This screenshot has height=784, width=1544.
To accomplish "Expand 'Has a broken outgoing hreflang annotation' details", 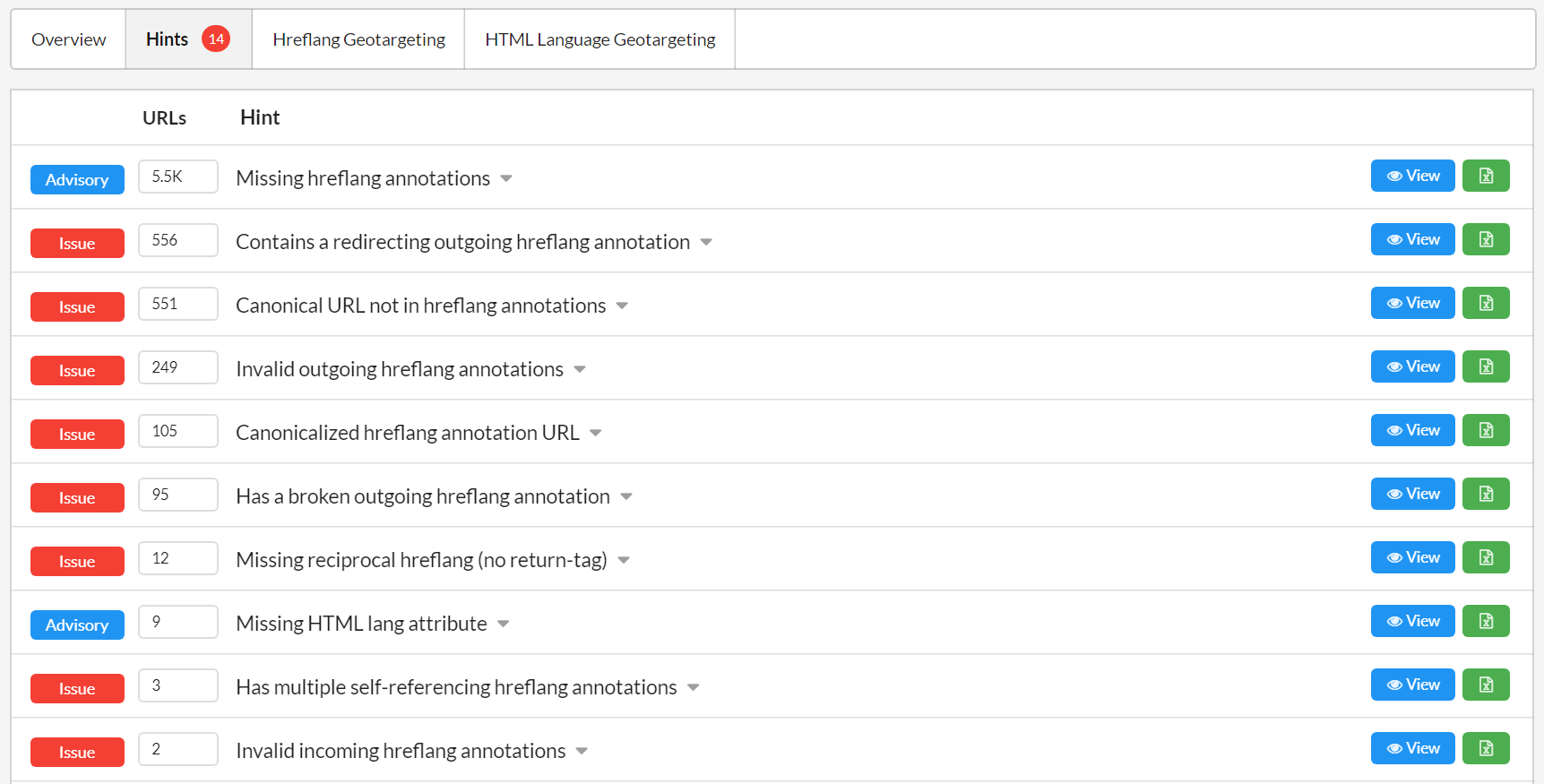I will [x=626, y=496].
